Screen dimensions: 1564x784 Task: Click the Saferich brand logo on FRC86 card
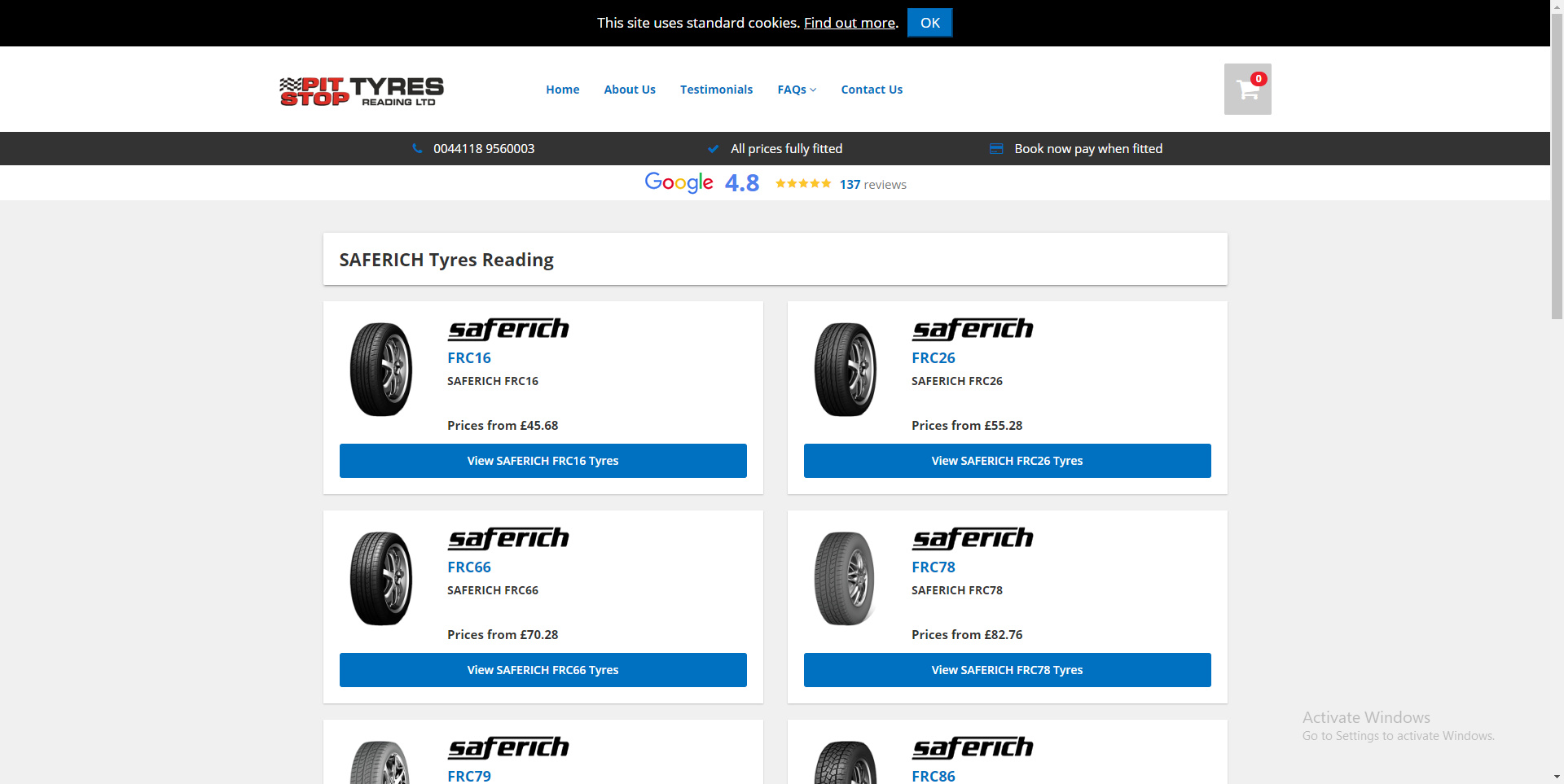973,747
